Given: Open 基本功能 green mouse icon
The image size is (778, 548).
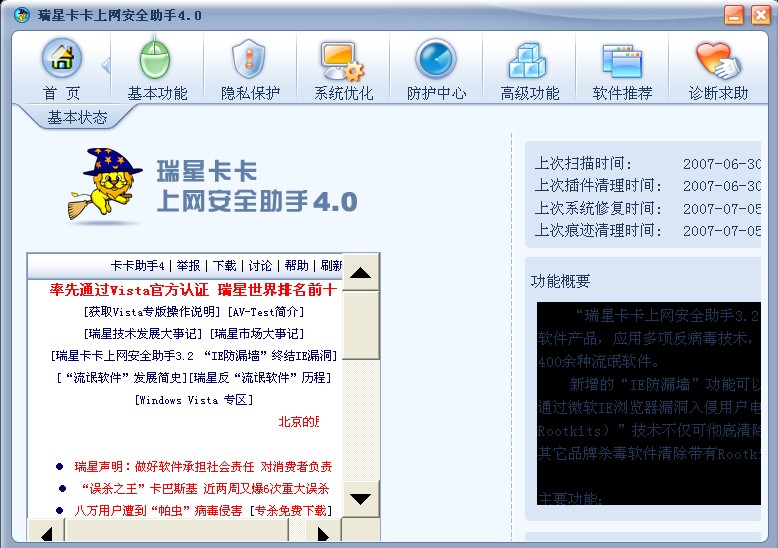Looking at the screenshot, I should (155, 59).
